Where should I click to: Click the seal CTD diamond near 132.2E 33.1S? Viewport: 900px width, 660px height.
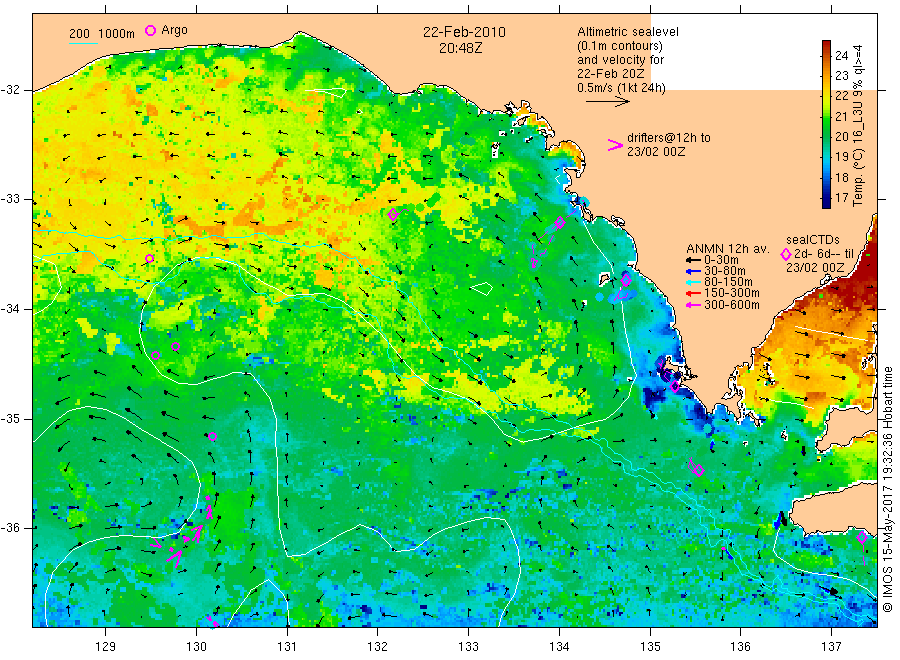click(393, 215)
